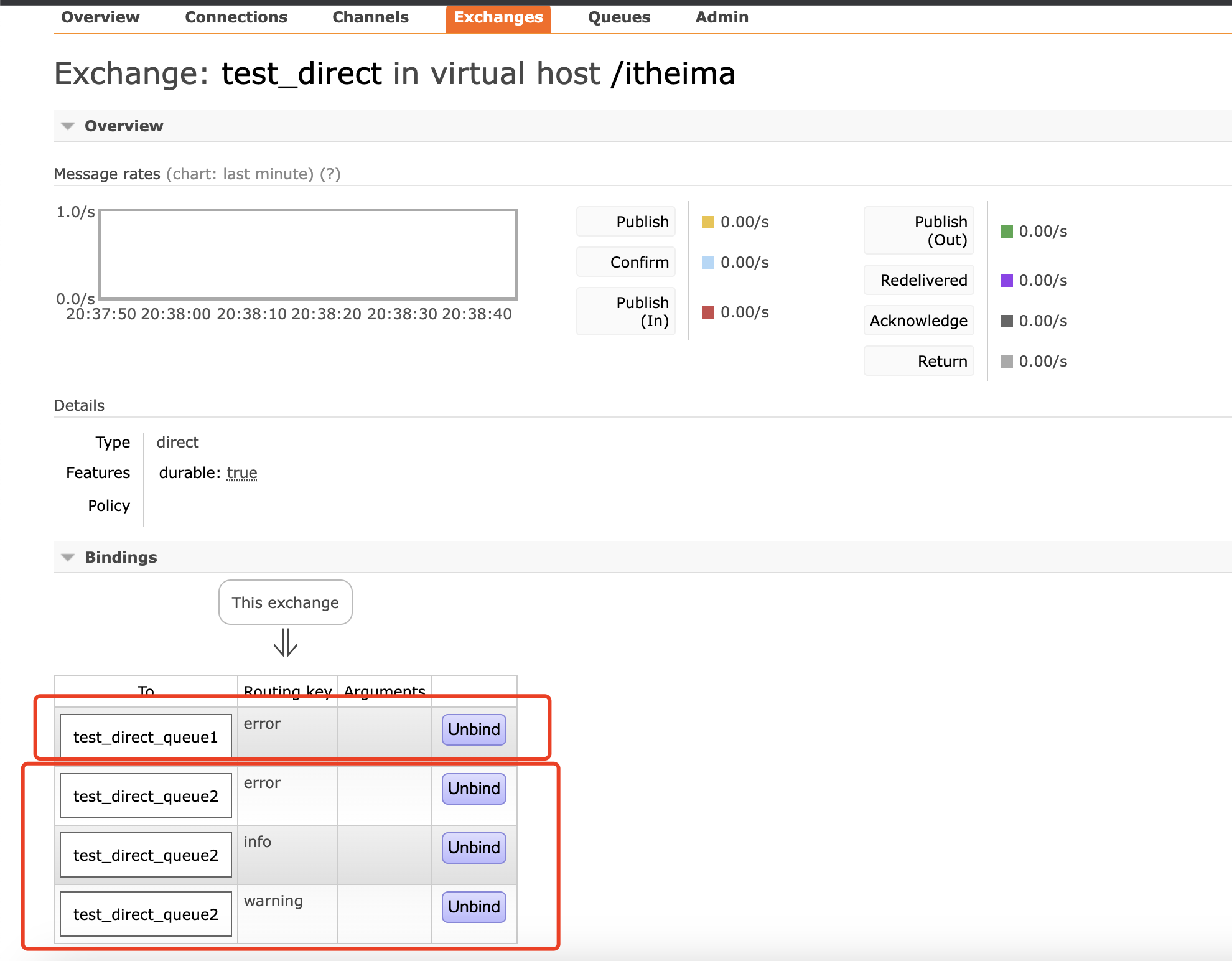This screenshot has height=961, width=1232.
Task: Click the durable 'true' feature value
Action: 241,473
